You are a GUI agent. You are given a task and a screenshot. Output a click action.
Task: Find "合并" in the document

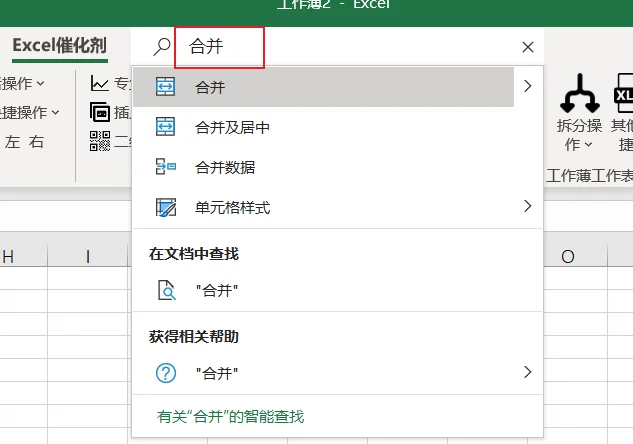point(337,290)
